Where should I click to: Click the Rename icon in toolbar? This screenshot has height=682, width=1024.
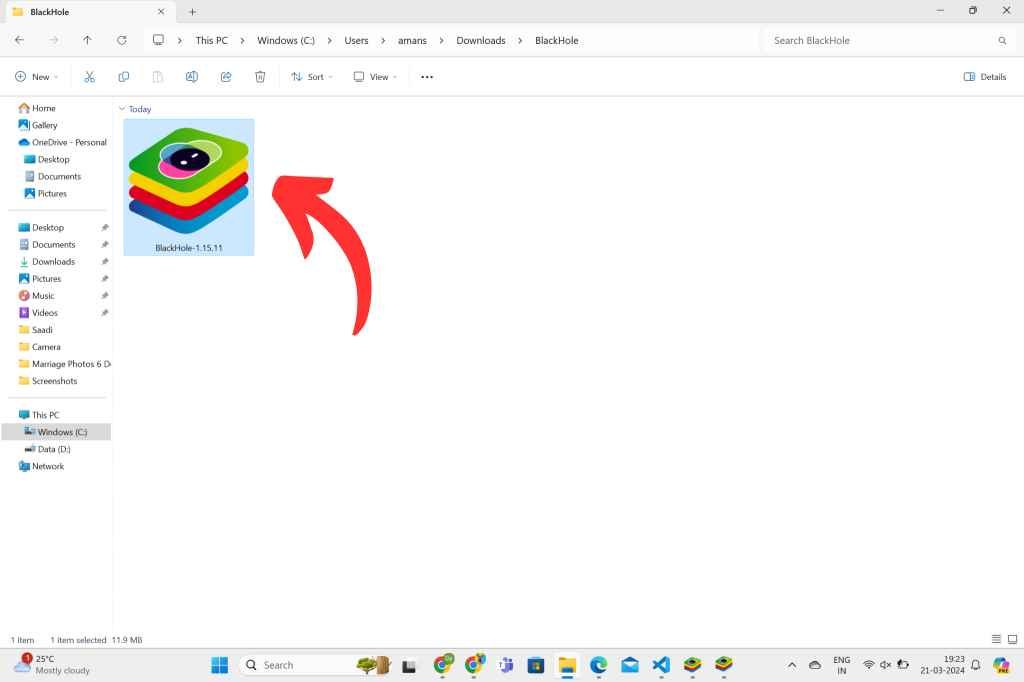(x=191, y=77)
